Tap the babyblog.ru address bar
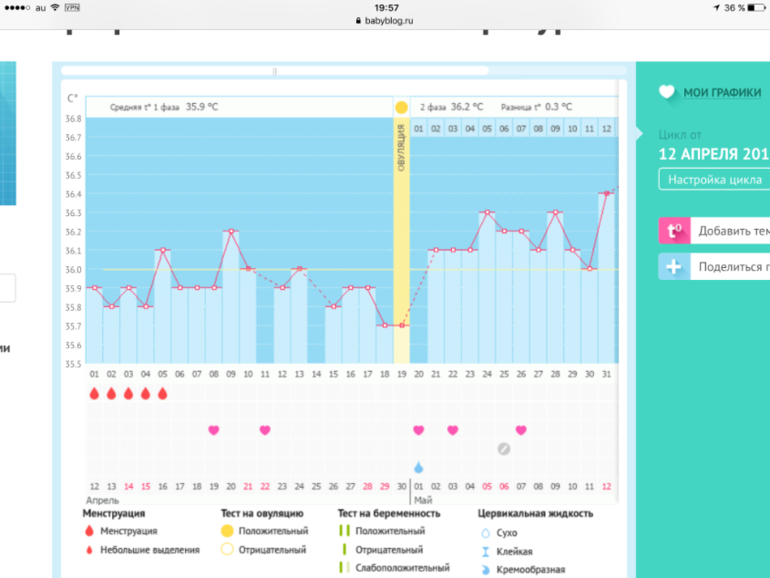Image resolution: width=770 pixels, height=578 pixels. [385, 19]
